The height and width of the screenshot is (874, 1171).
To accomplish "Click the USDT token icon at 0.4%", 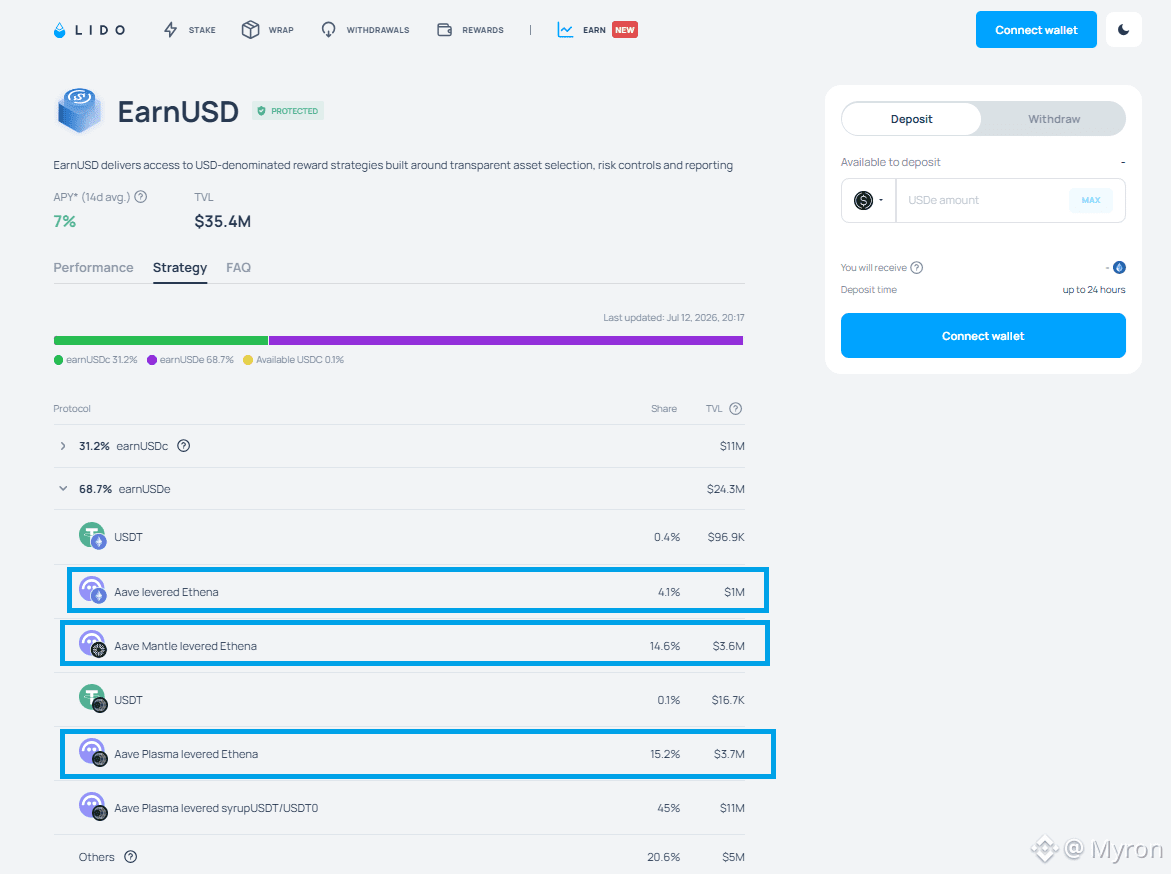I will [x=93, y=536].
